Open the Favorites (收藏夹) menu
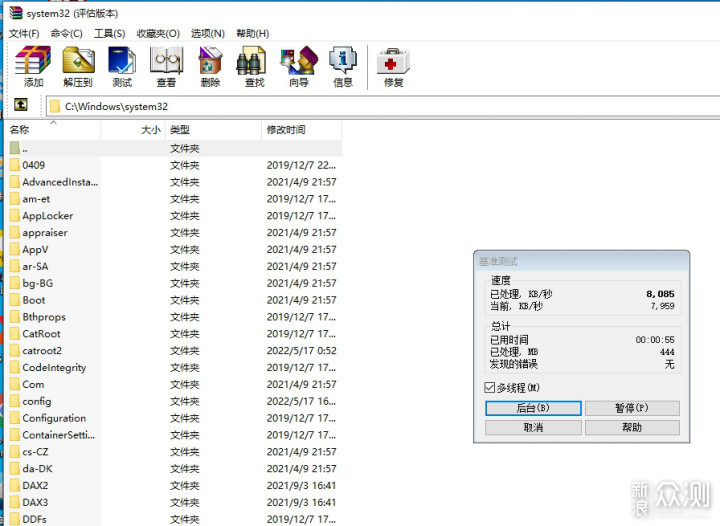Screen dimensions: 720x526 point(158,34)
